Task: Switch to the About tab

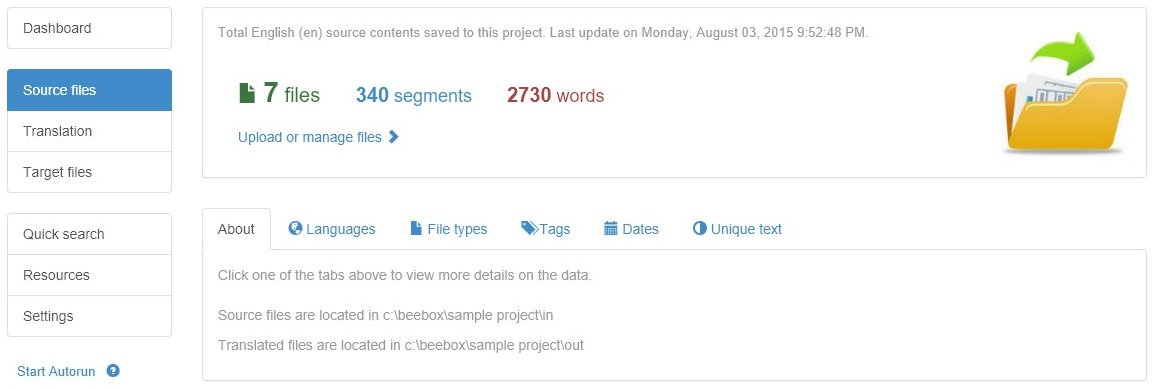Action: tap(236, 229)
